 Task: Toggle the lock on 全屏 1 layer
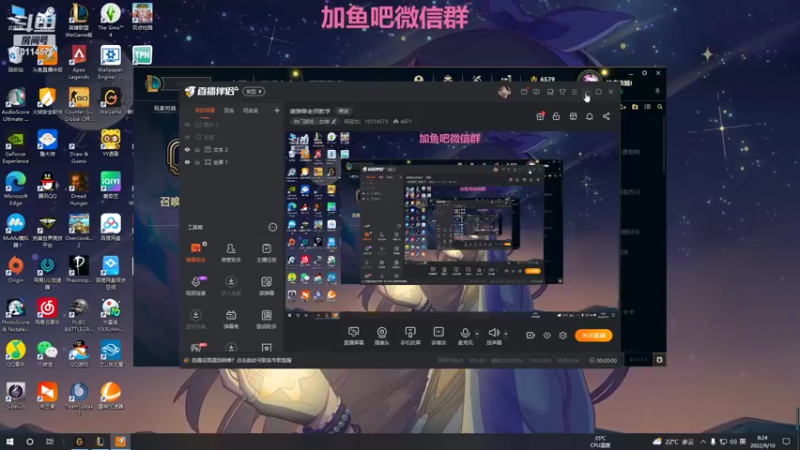point(197,162)
